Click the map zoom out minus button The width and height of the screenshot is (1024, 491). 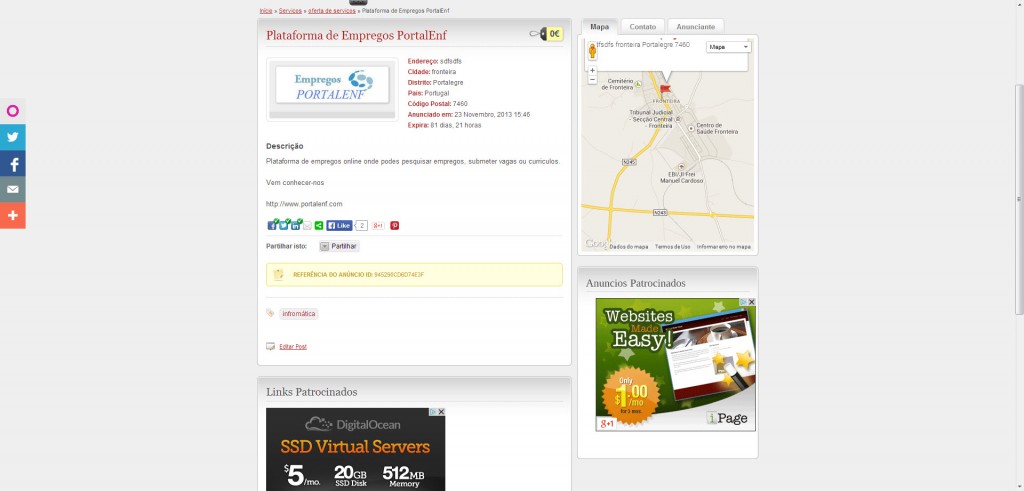tap(592, 79)
